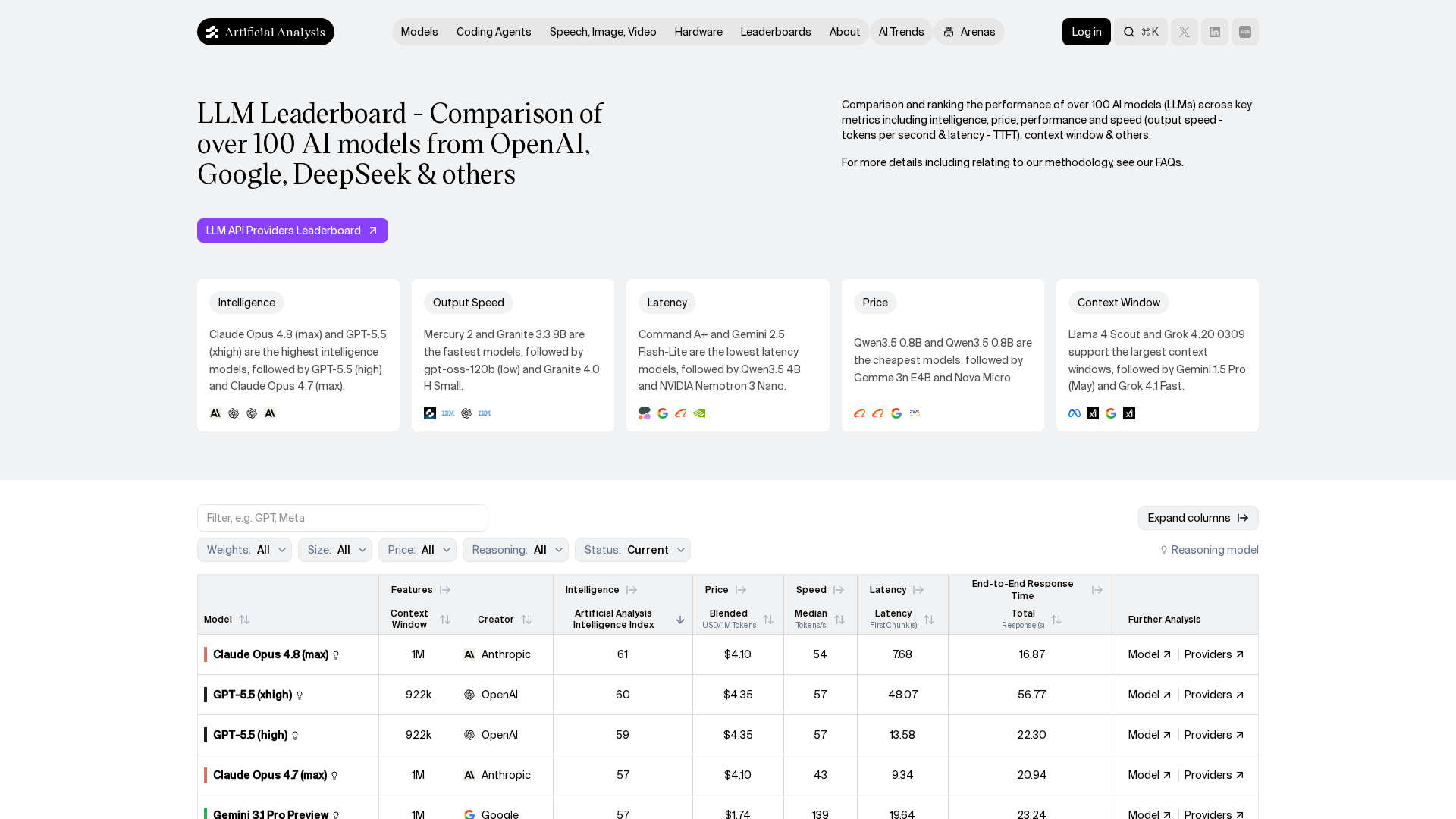The height and width of the screenshot is (819, 1456).
Task: Click first Anthropic logo in Intelligence card
Action: pyautogui.click(x=215, y=413)
